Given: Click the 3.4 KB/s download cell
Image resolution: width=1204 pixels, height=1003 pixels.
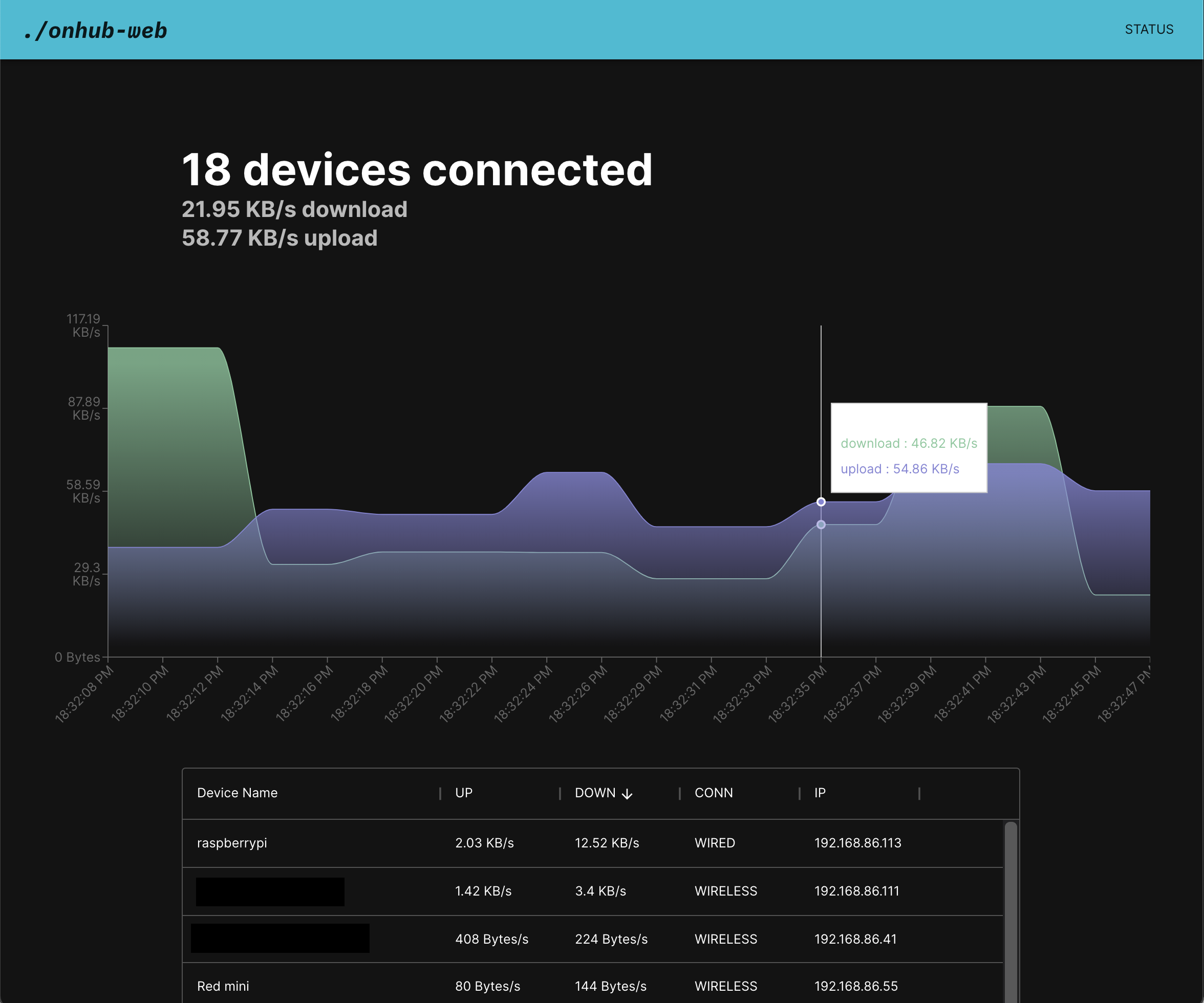Looking at the screenshot, I should pyautogui.click(x=600, y=891).
